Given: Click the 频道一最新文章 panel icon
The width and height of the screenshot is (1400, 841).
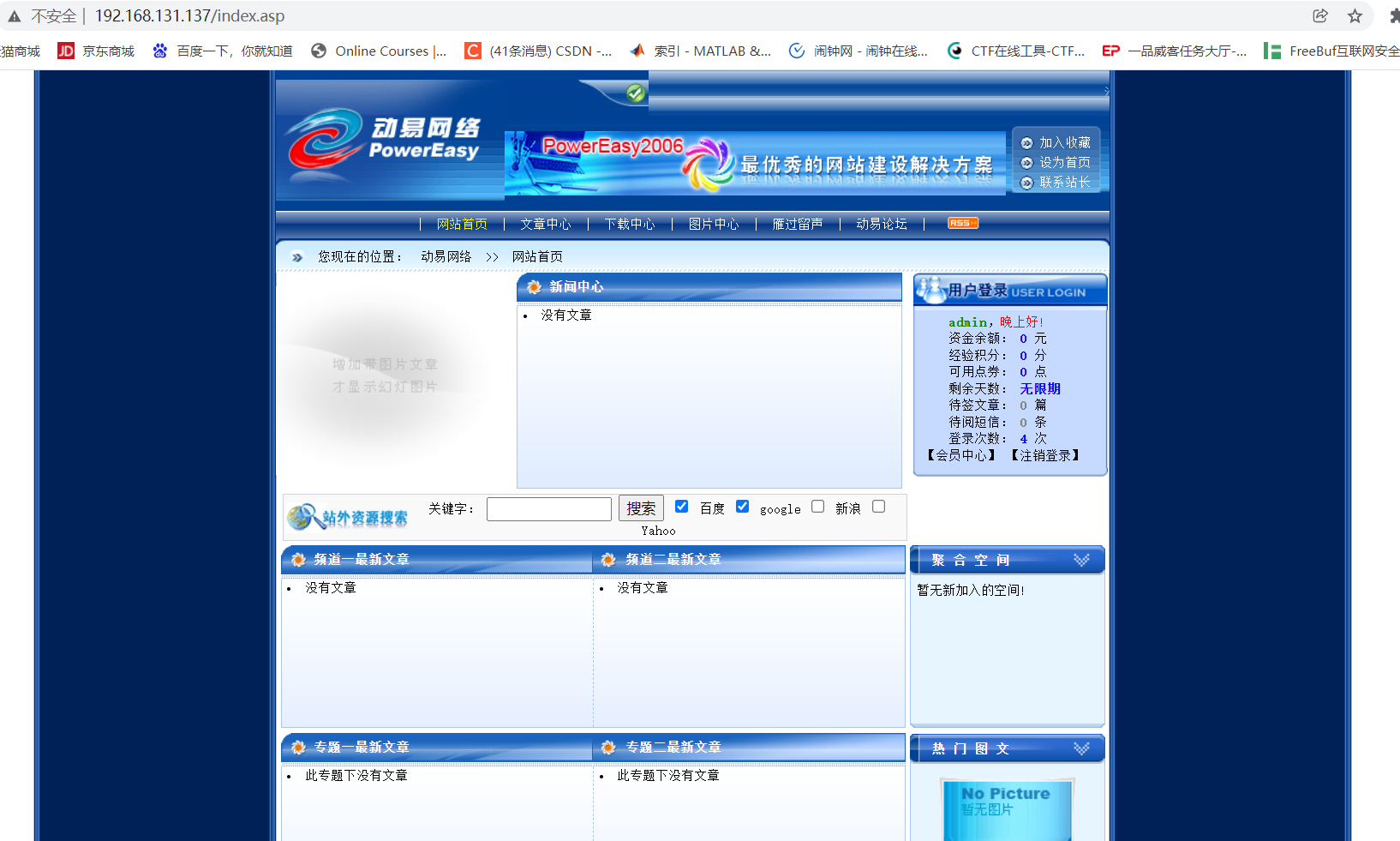Looking at the screenshot, I should point(297,559).
